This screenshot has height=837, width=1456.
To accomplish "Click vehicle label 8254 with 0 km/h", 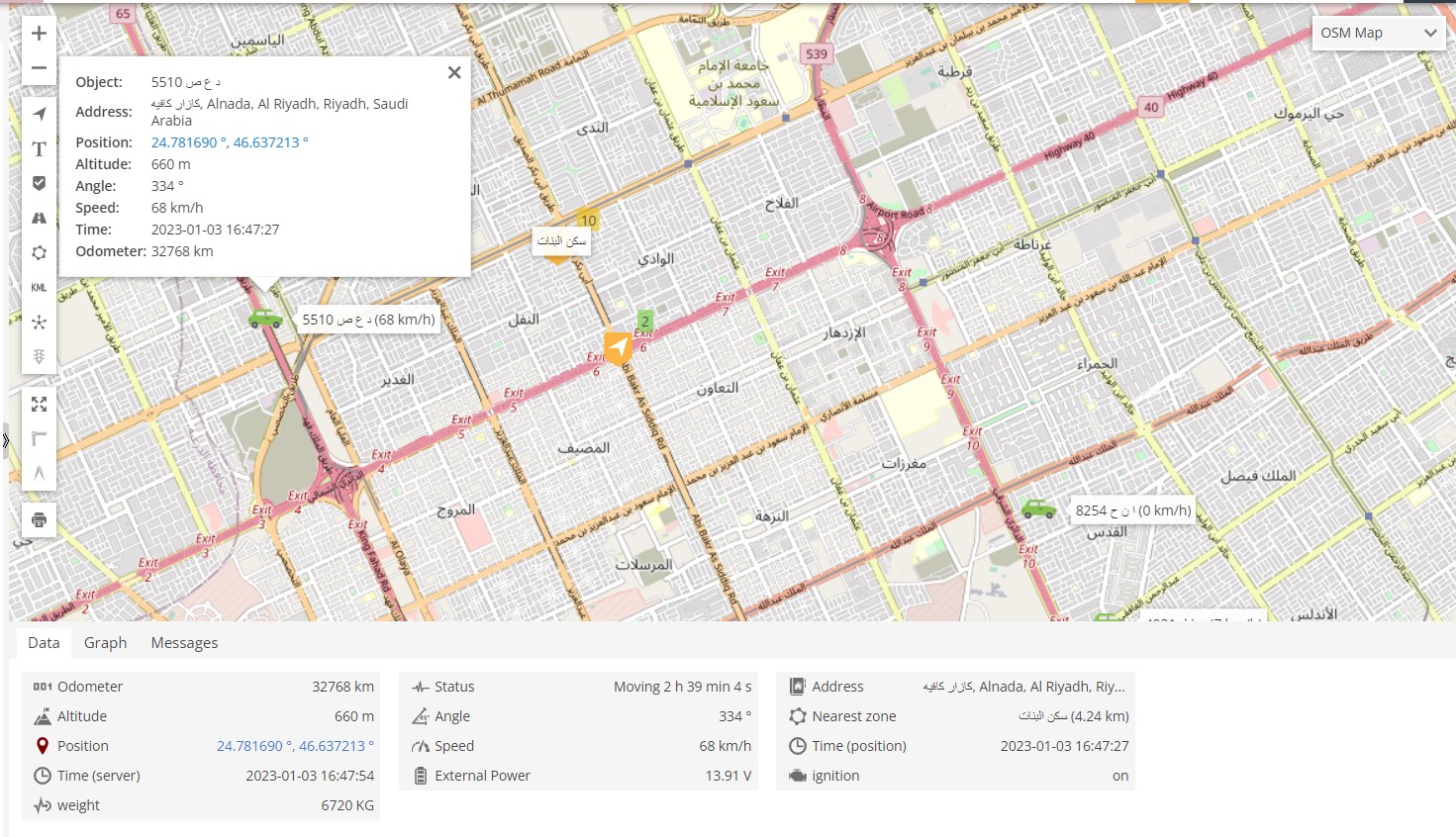I will tap(1133, 511).
